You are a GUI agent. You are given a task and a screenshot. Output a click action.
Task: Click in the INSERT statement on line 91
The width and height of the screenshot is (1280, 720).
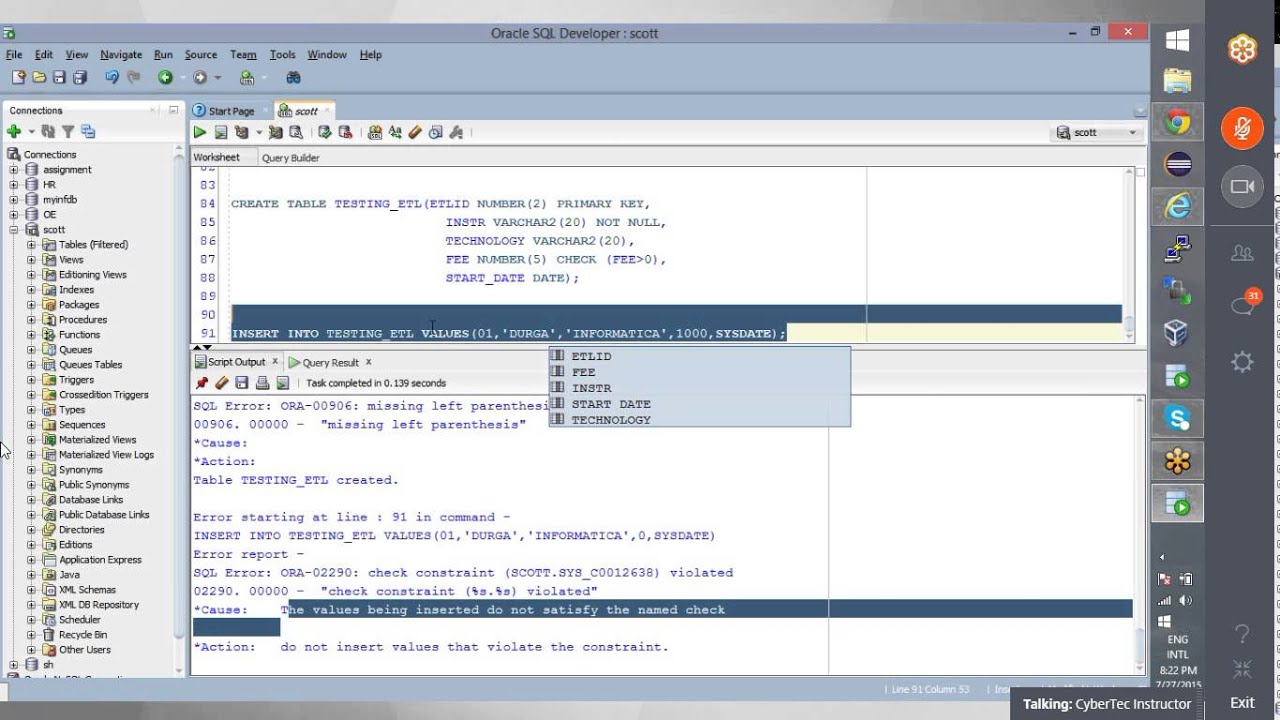point(509,333)
